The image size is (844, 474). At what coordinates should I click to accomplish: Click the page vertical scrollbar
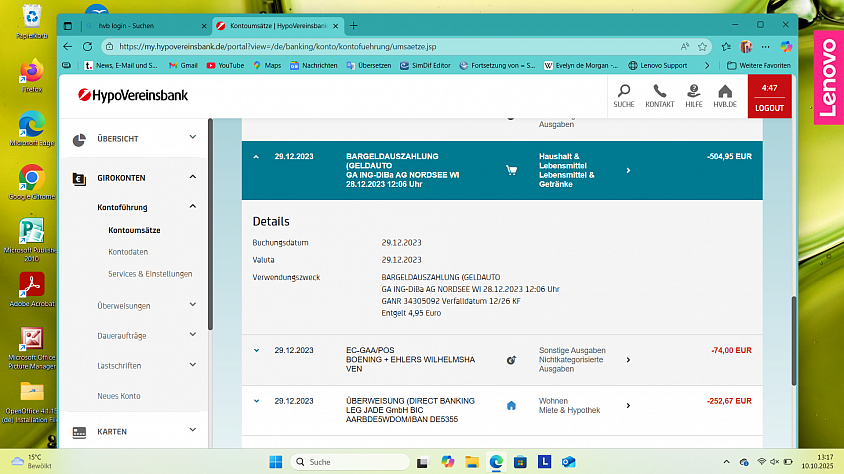pyautogui.click(x=794, y=341)
